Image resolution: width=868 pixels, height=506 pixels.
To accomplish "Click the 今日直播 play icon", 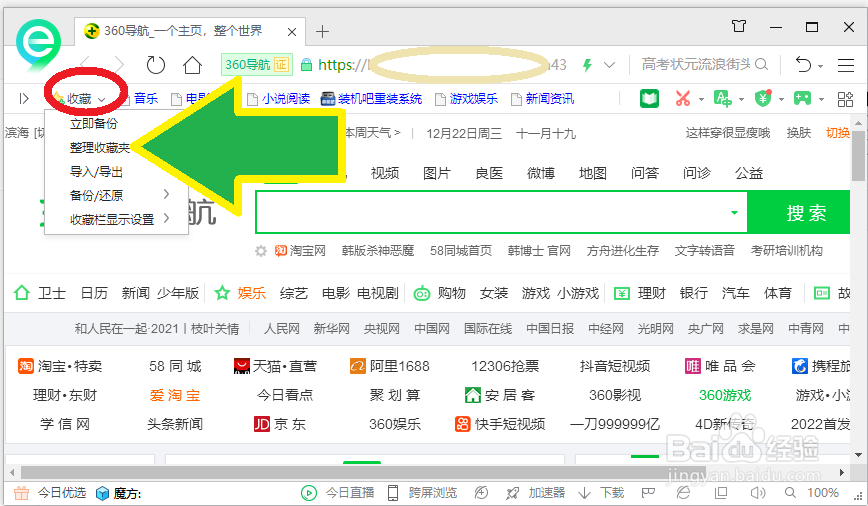I will pyautogui.click(x=308, y=493).
